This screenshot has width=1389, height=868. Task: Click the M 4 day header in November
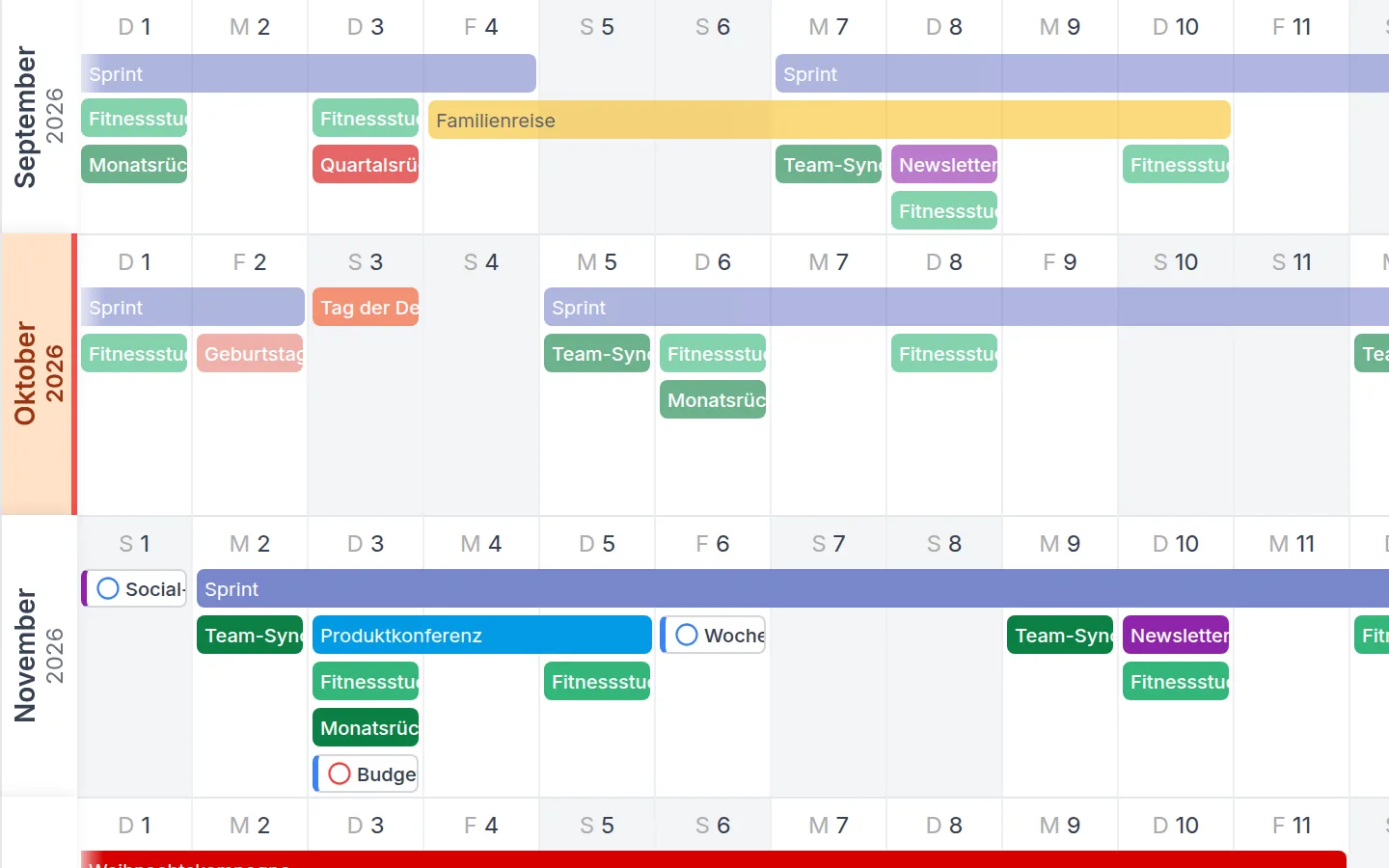481,544
